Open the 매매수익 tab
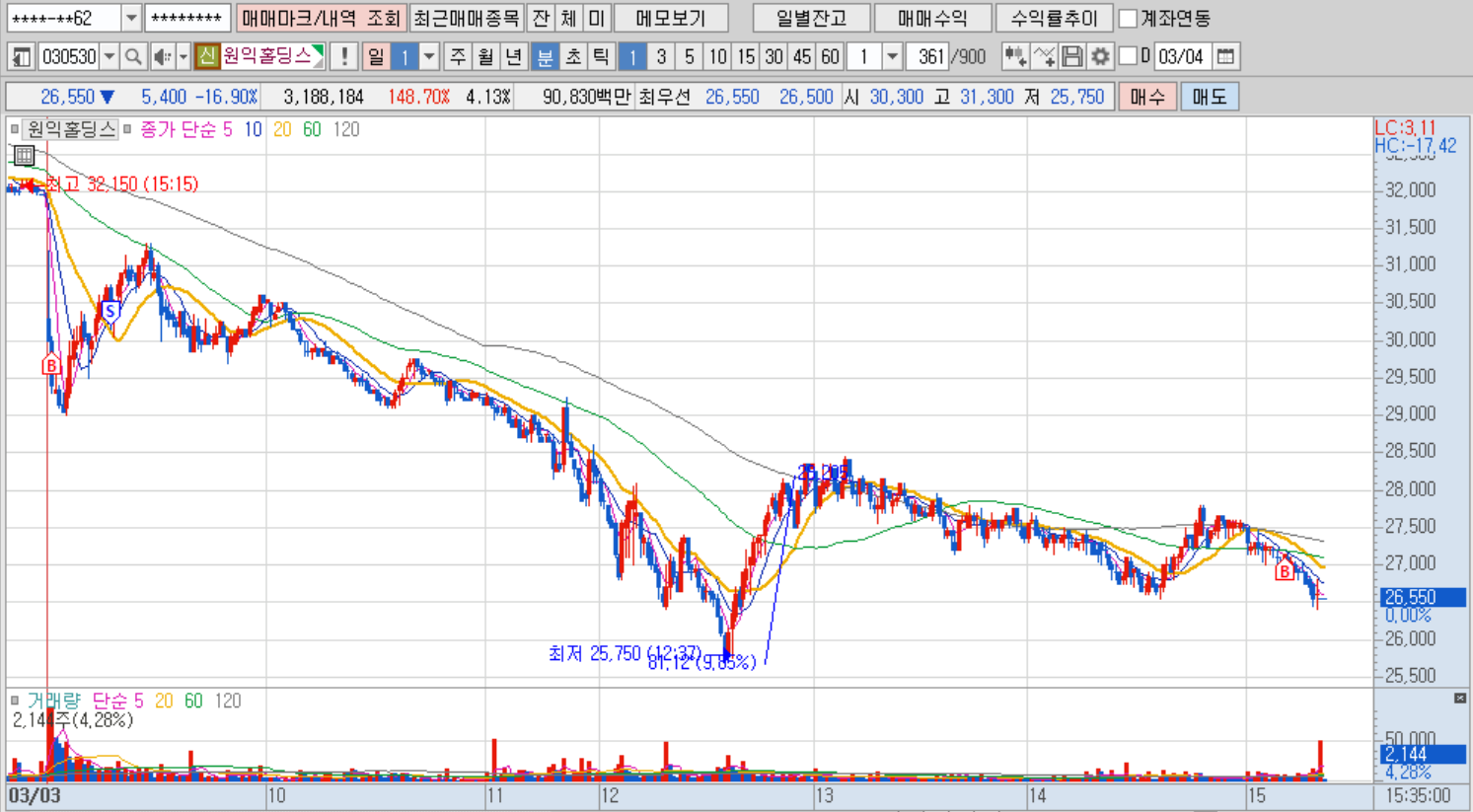The width and height of the screenshot is (1473, 812). pos(932,19)
